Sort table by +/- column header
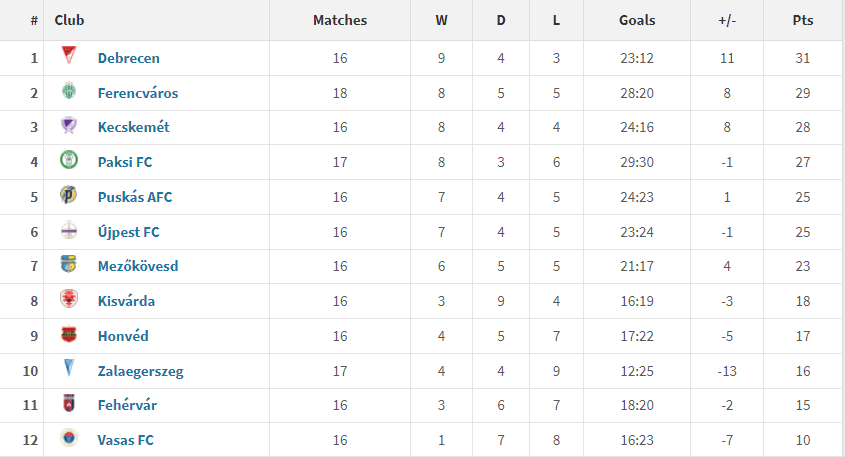Screen dimensions: 845x457 point(727,20)
